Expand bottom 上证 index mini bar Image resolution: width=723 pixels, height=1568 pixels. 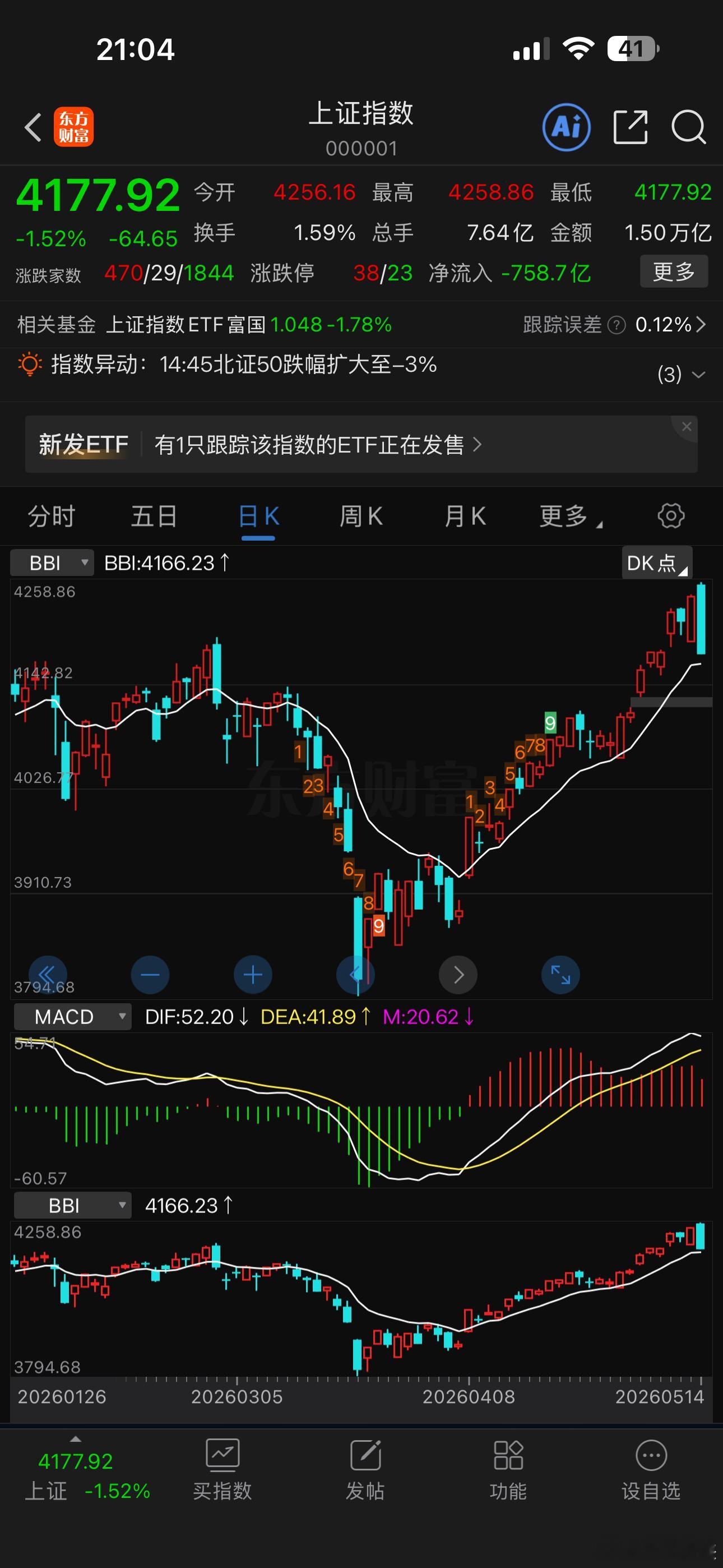pos(76,1439)
